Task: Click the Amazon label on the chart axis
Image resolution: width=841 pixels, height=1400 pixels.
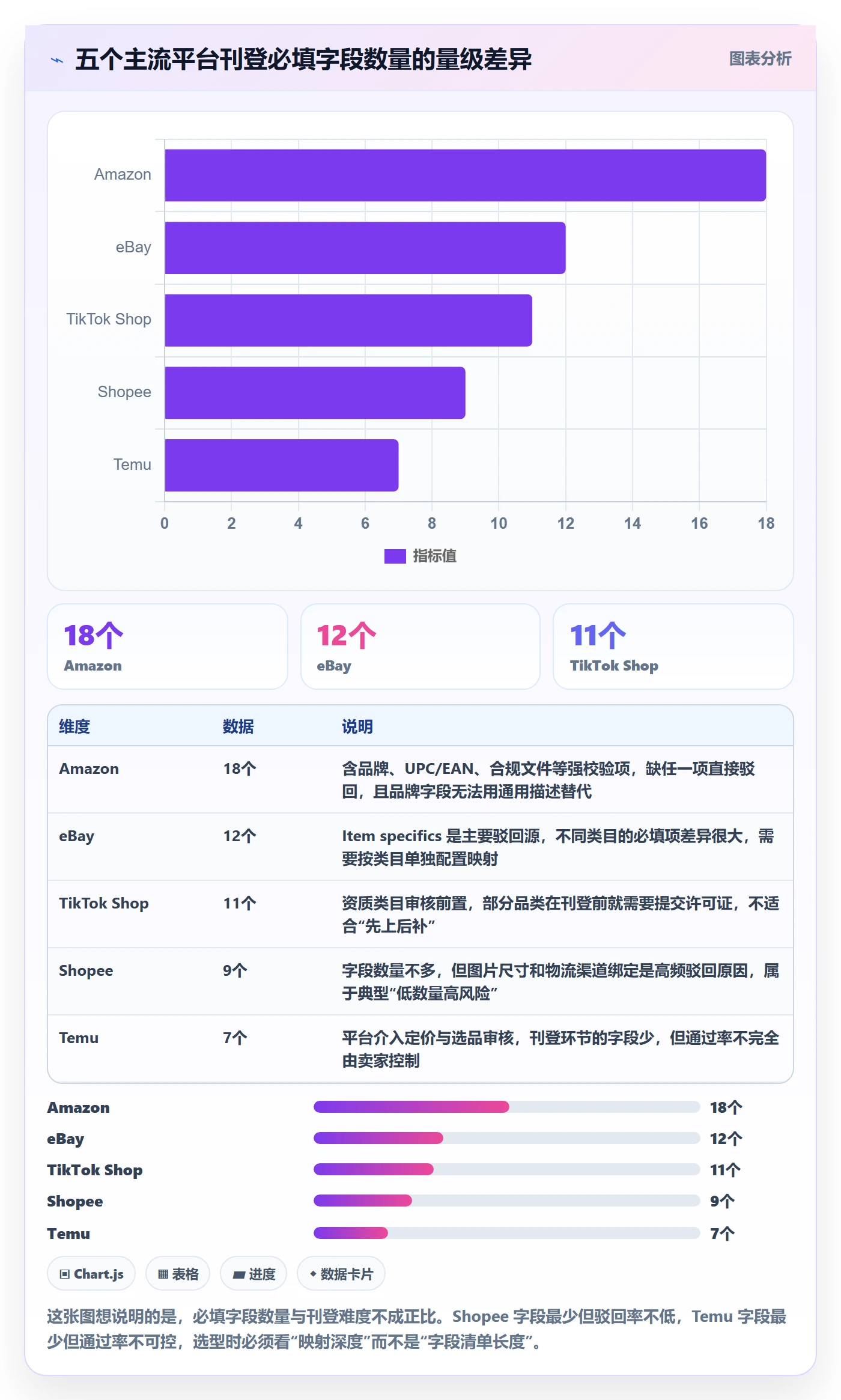Action: point(123,175)
